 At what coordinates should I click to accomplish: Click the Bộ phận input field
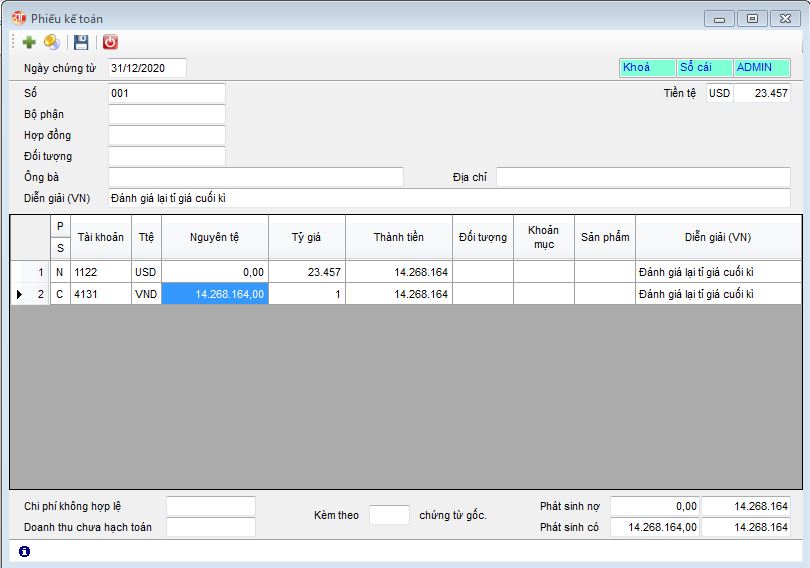point(167,114)
